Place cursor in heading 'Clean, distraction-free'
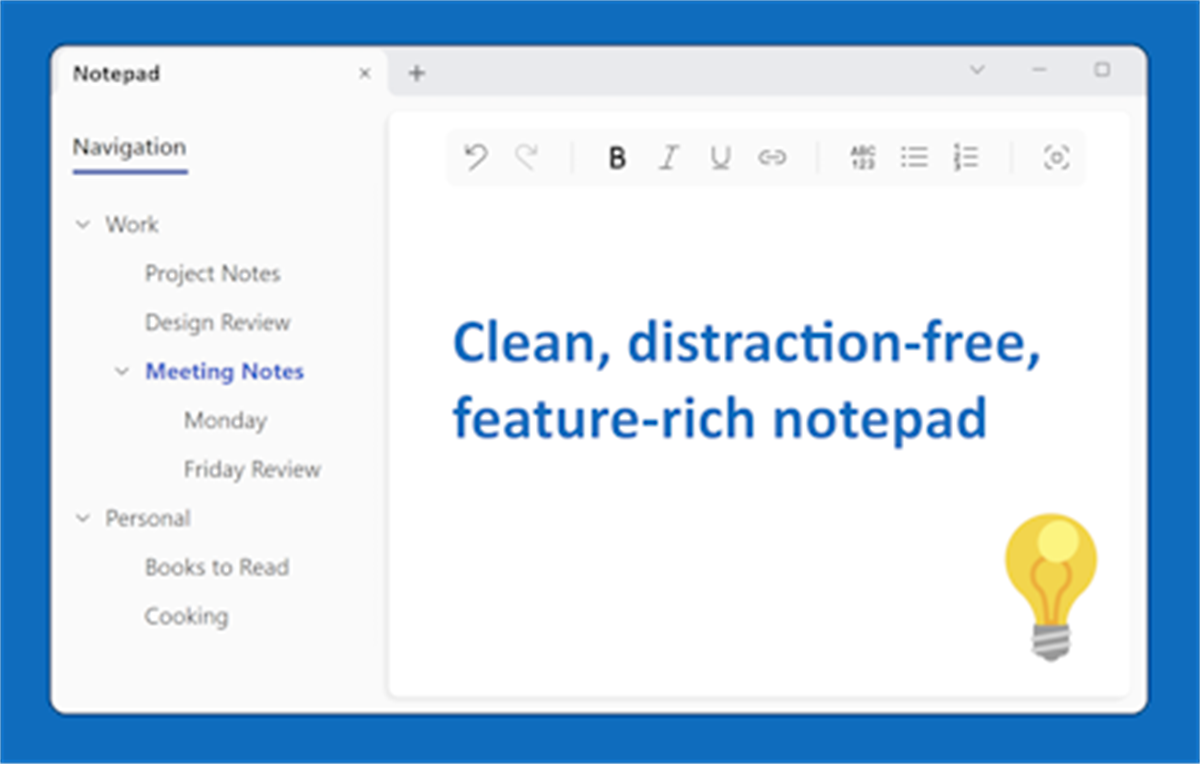 coord(747,343)
